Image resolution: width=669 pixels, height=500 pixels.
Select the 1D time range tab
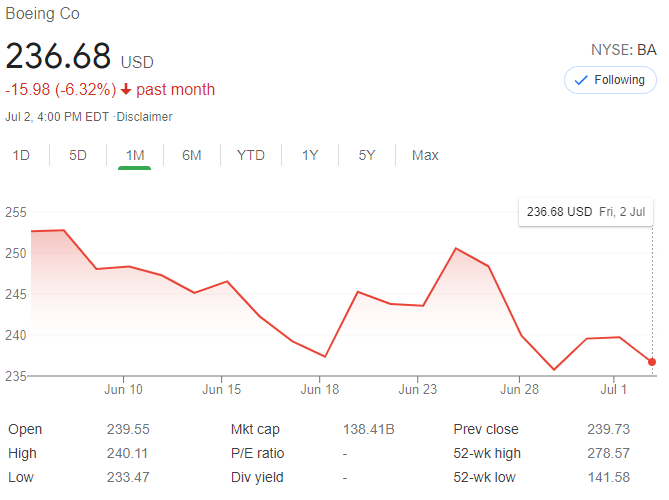21,155
